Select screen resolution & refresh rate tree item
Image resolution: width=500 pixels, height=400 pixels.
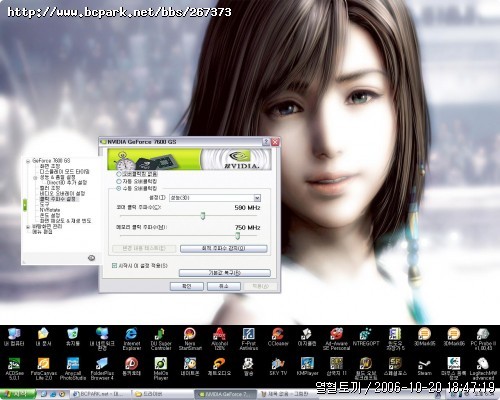pos(65,221)
